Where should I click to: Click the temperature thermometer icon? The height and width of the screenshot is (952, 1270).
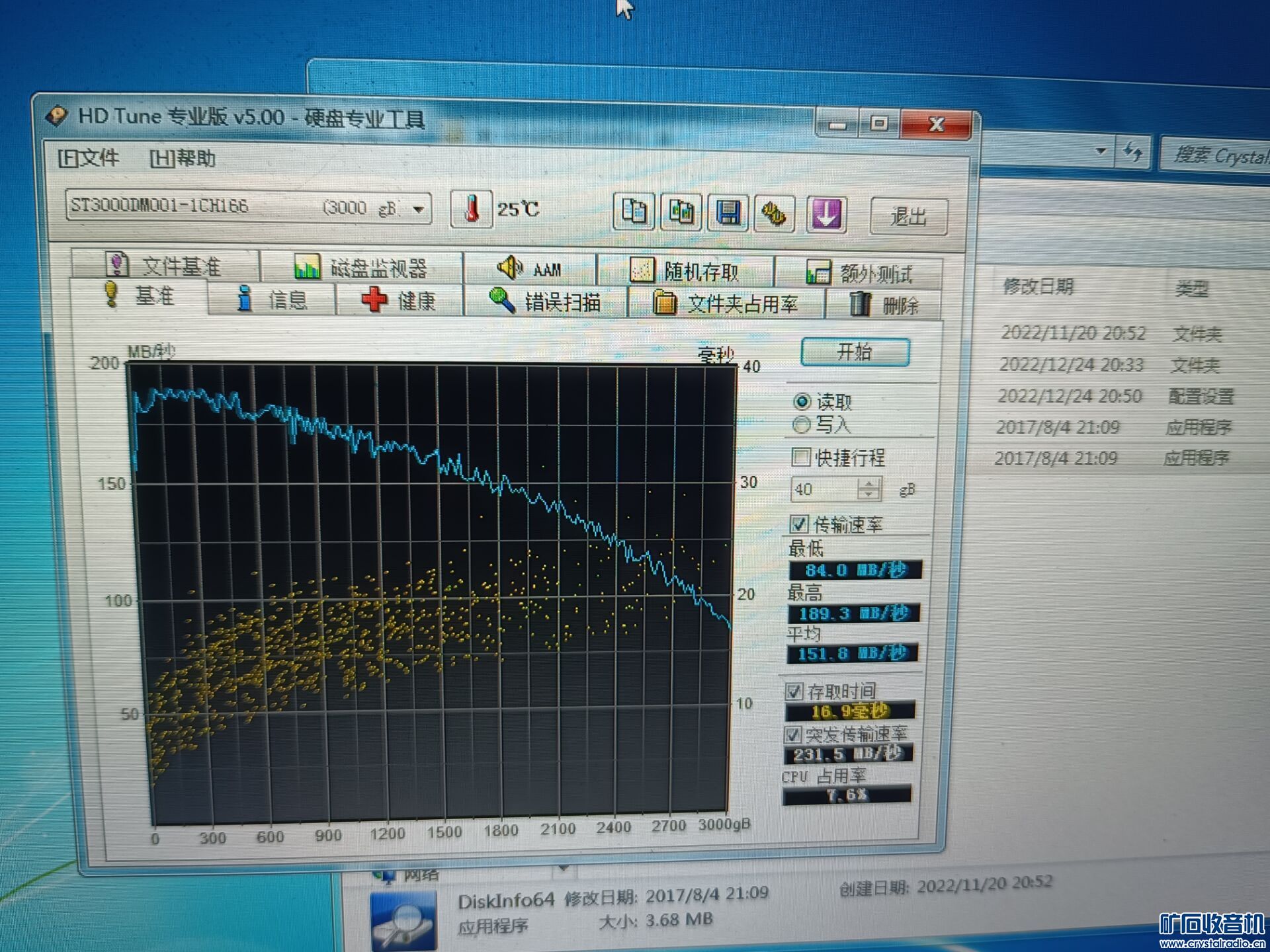(x=471, y=209)
